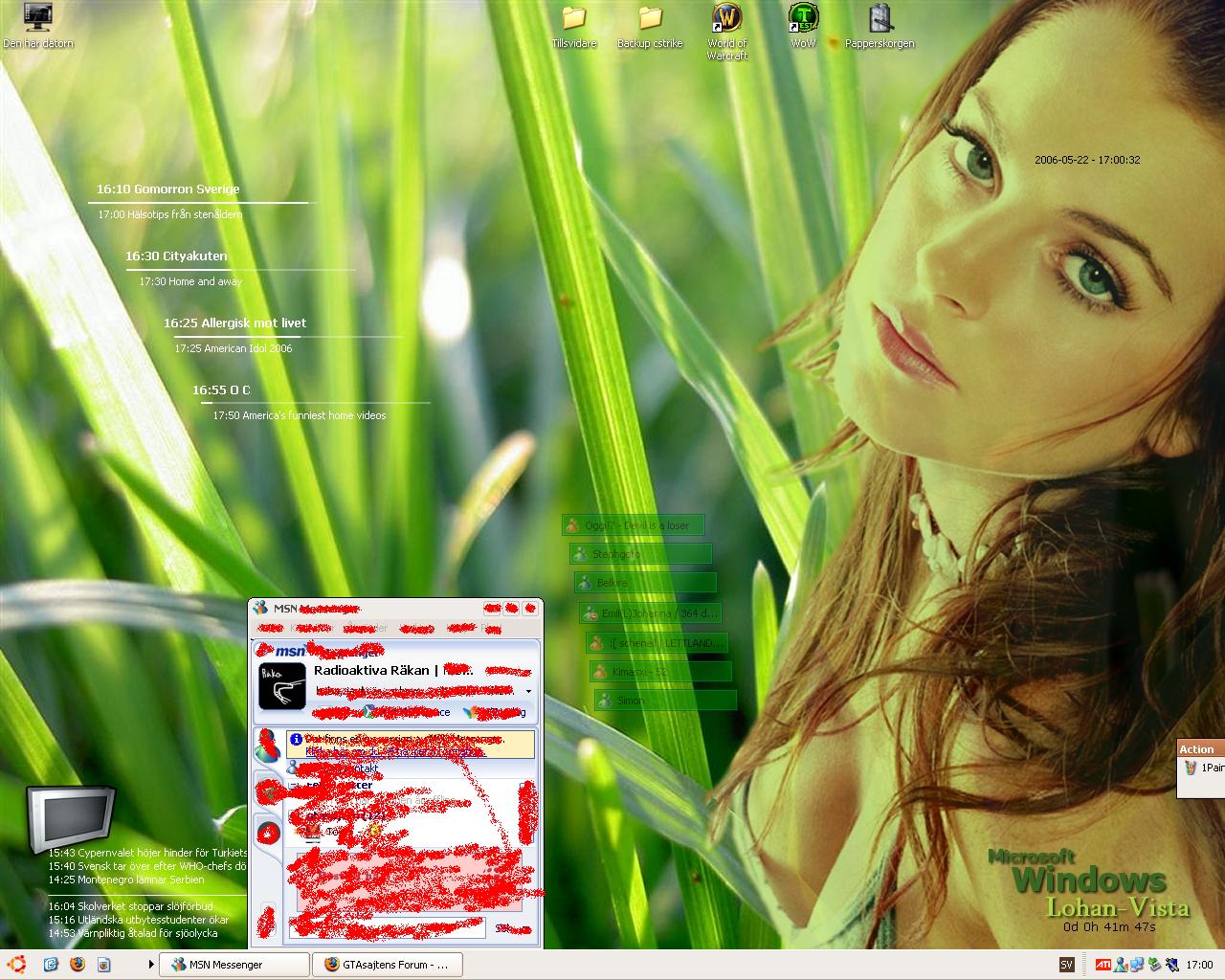Launch the WoW desktop shortcut
1225x980 pixels.
pos(803,27)
